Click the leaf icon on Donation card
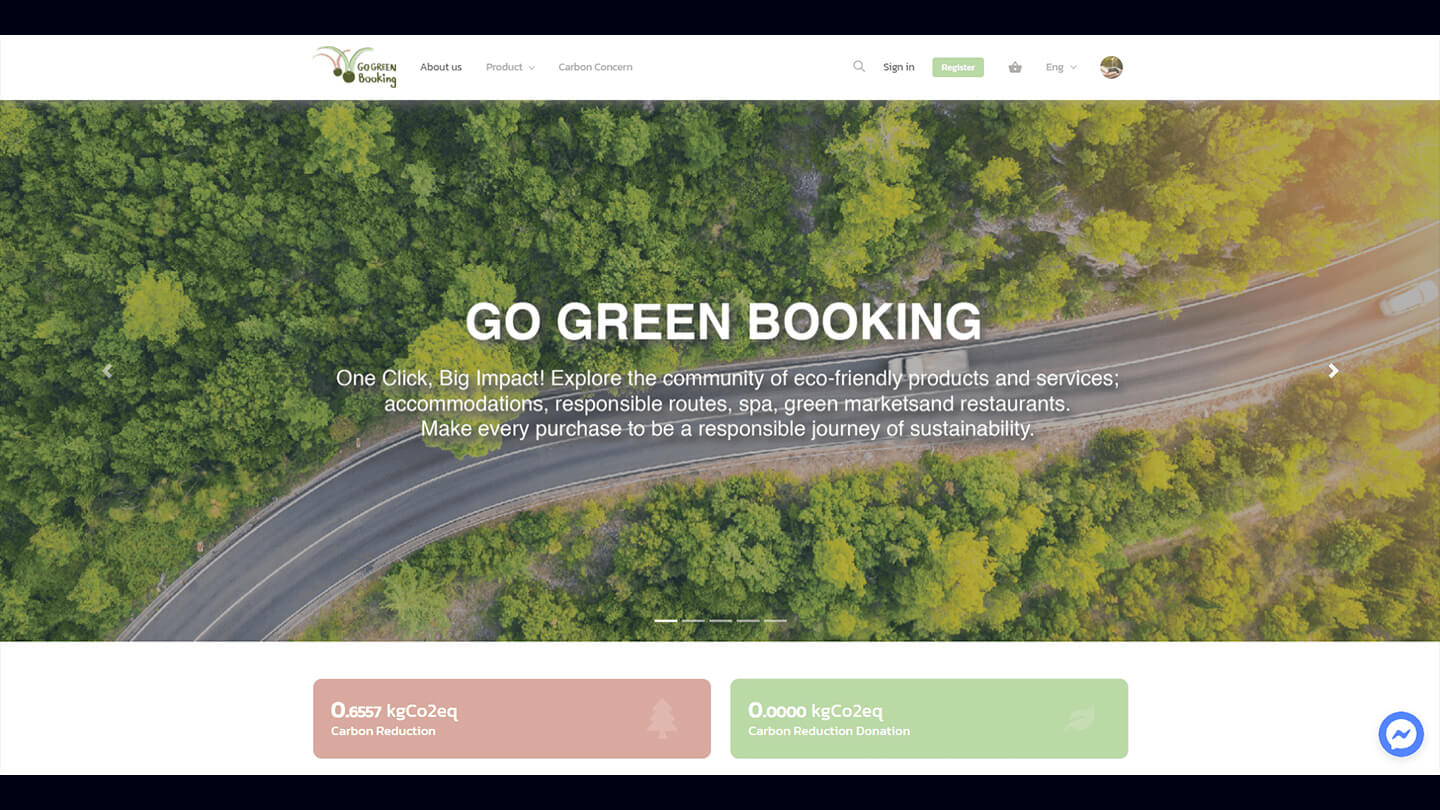The image size is (1440, 810). 1079,718
